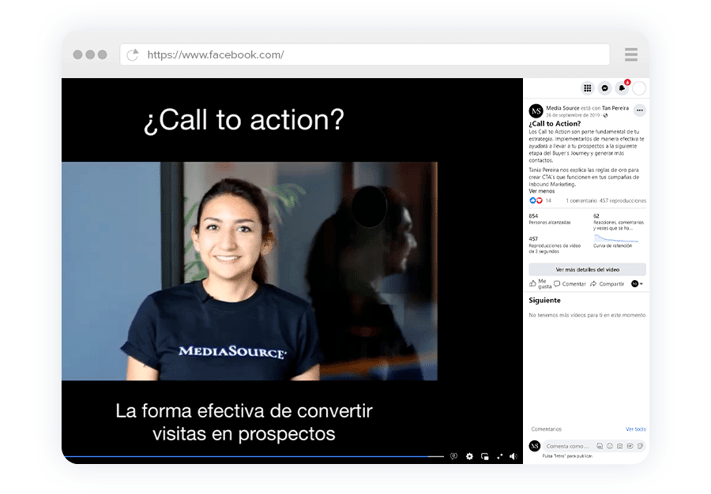Open emoji picker in comment box
This screenshot has height=494, width=711.
click(610, 446)
